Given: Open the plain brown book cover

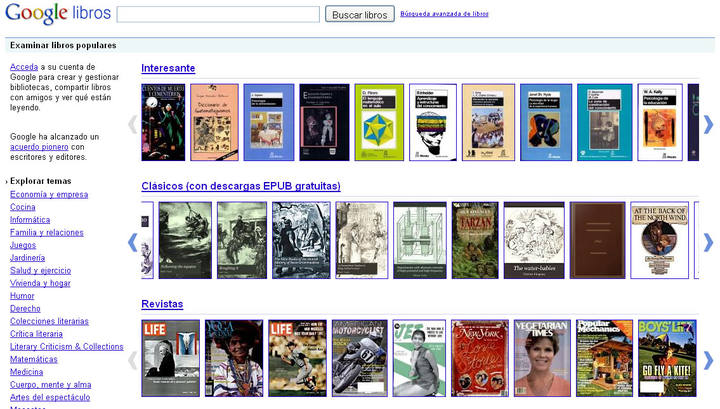Looking at the screenshot, I should click(x=597, y=240).
